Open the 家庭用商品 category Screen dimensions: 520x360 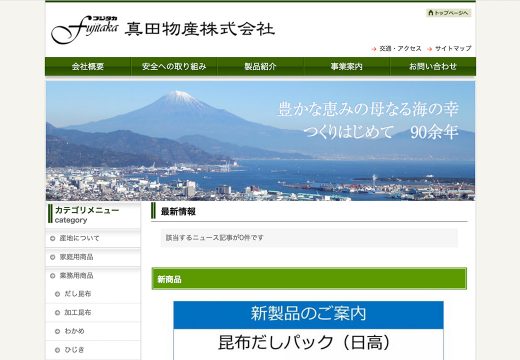(x=93, y=257)
